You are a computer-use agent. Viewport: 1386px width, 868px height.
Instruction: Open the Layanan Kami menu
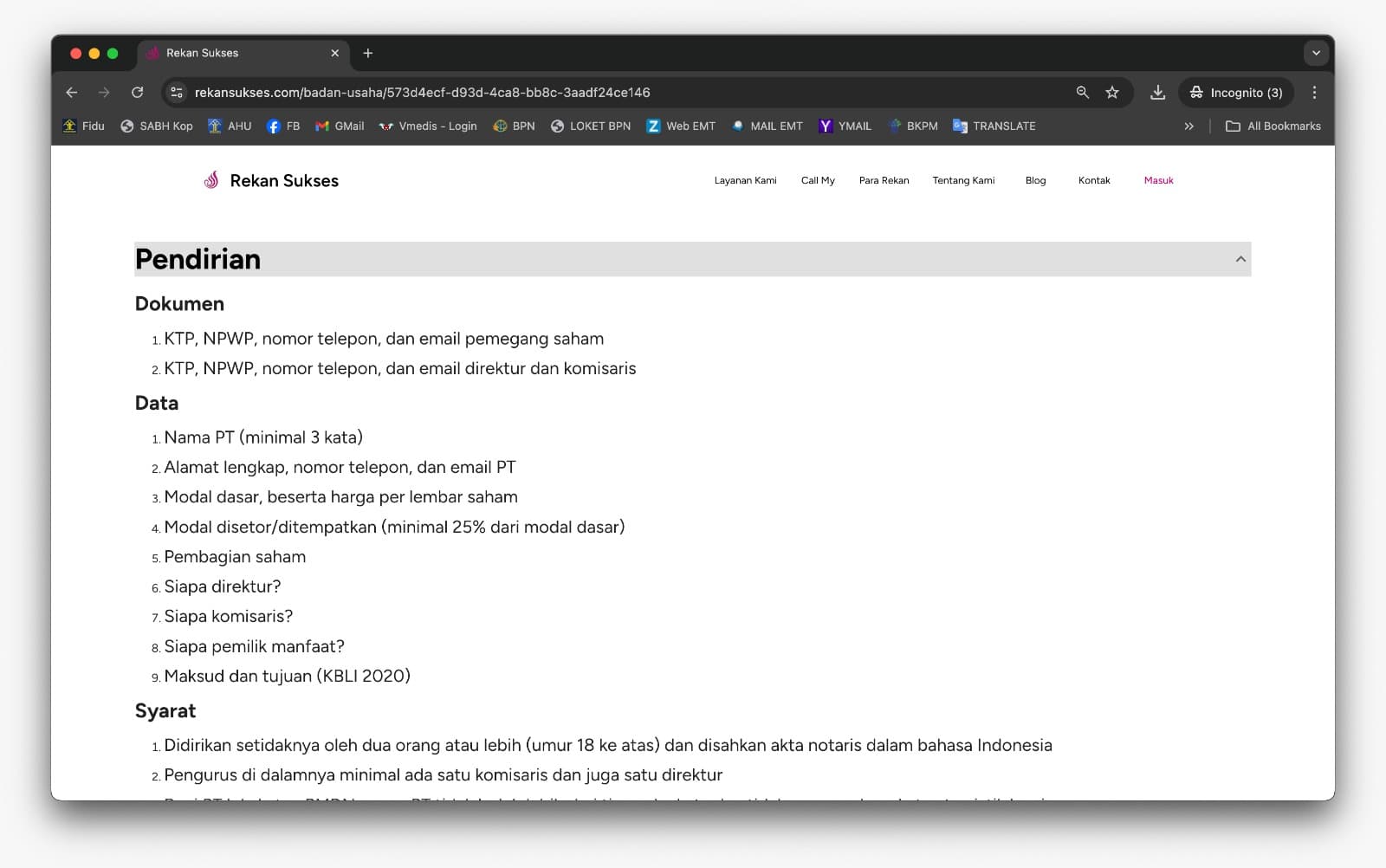(745, 180)
